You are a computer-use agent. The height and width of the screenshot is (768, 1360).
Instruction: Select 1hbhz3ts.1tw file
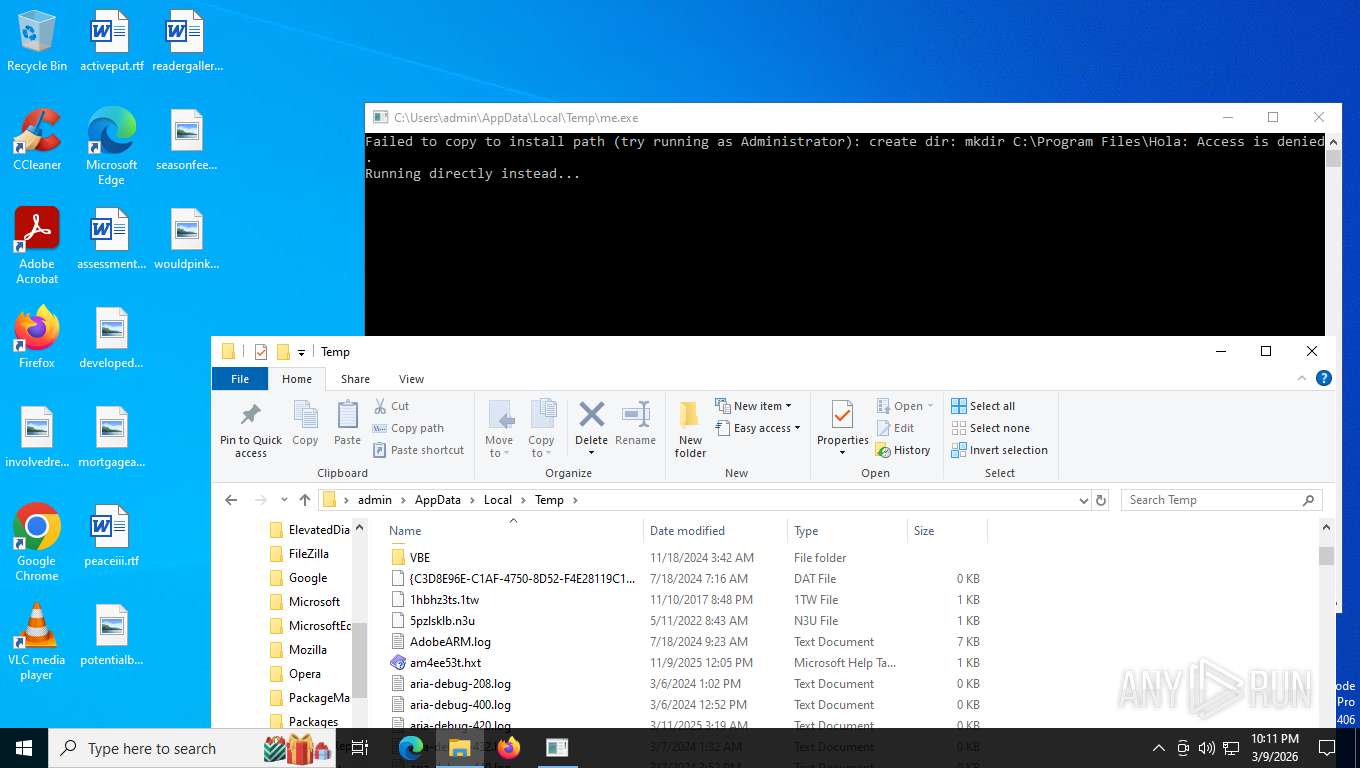(x=685, y=600)
